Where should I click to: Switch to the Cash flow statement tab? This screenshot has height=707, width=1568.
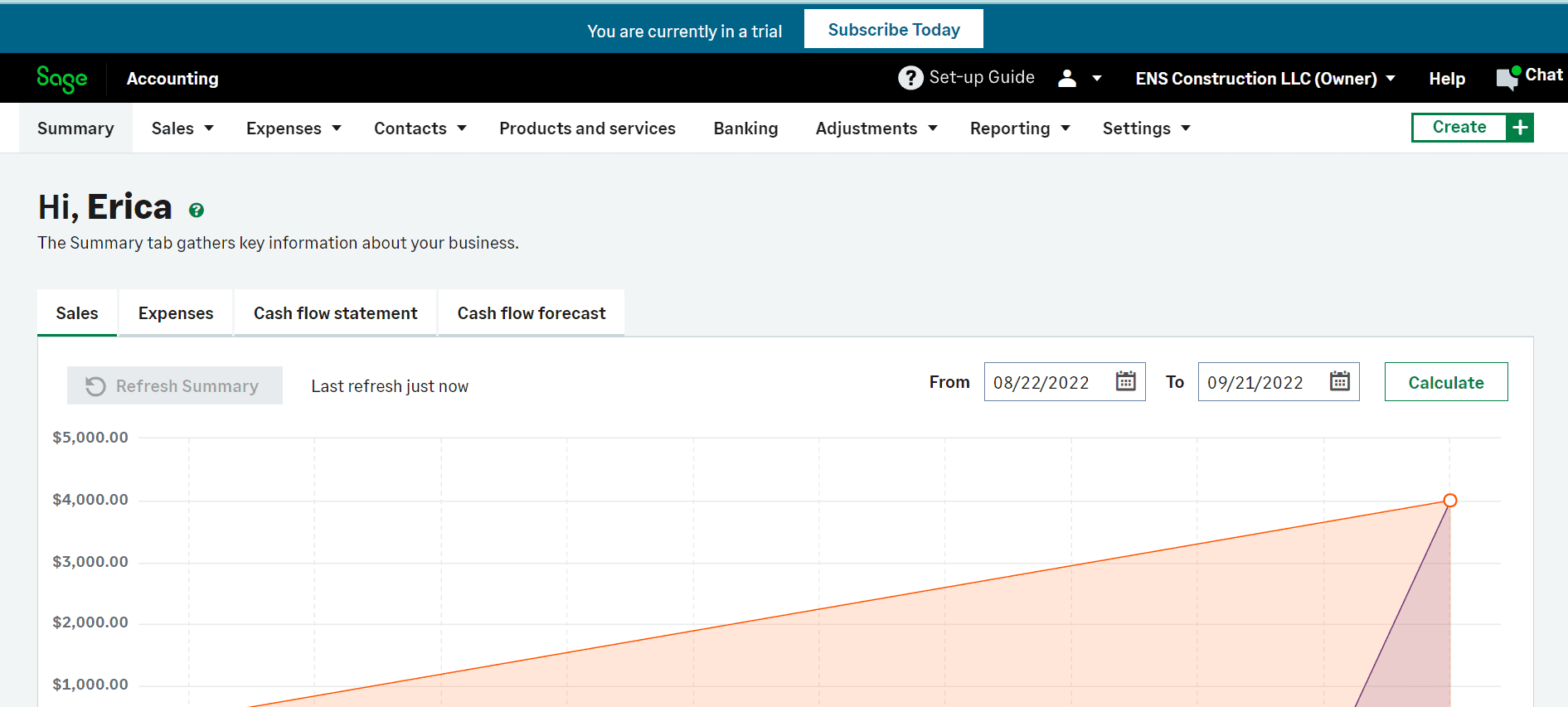tap(336, 313)
